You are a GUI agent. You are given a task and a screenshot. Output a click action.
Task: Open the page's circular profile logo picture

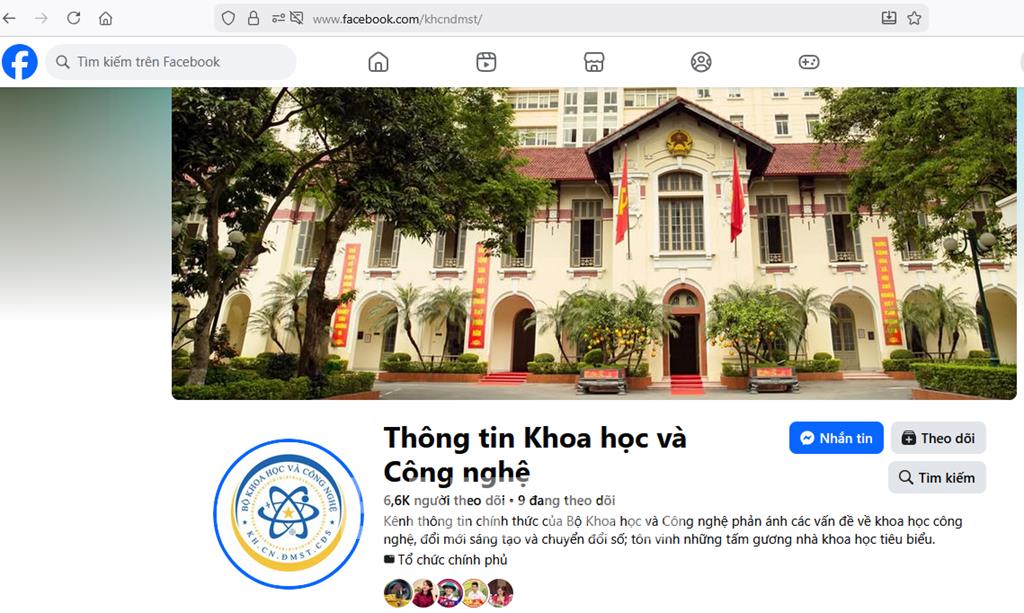pos(288,514)
